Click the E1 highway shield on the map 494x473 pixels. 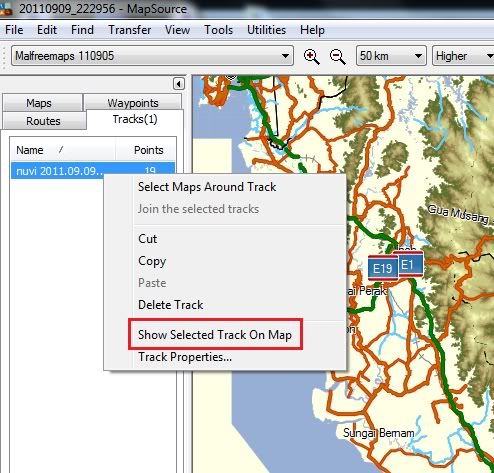(x=410, y=265)
